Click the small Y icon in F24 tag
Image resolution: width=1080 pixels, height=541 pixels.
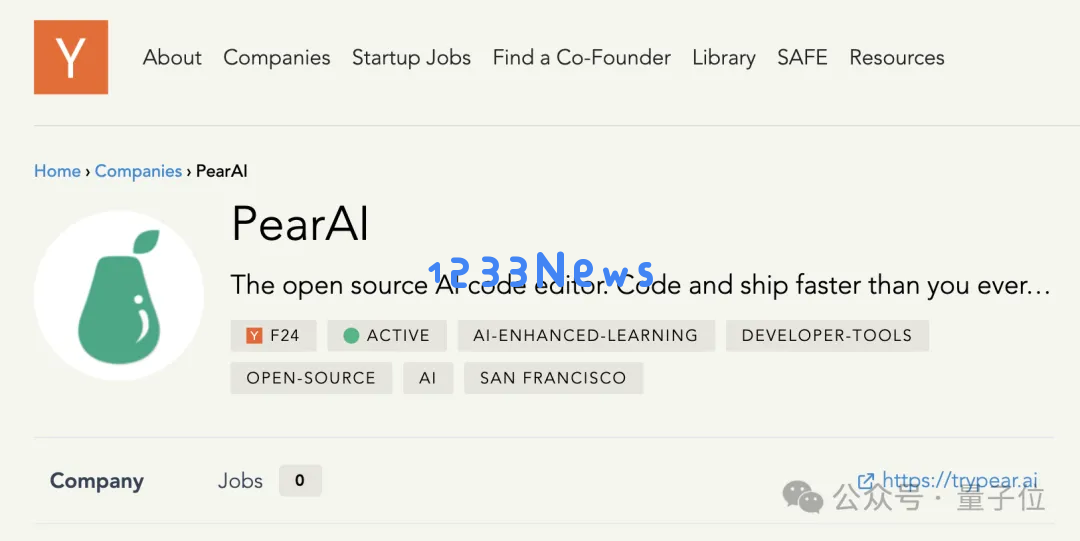[x=254, y=336]
